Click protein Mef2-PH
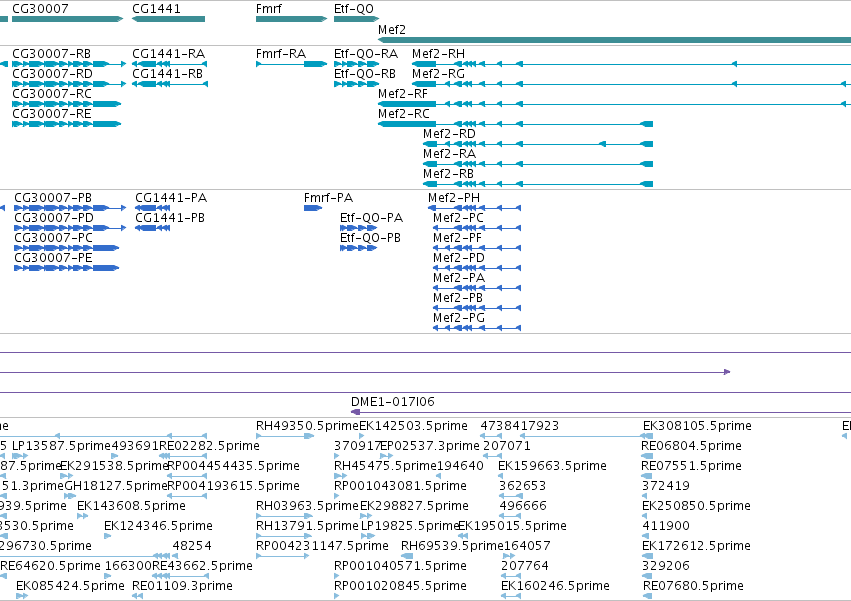Screen dimensions: 851x601 tap(474, 208)
